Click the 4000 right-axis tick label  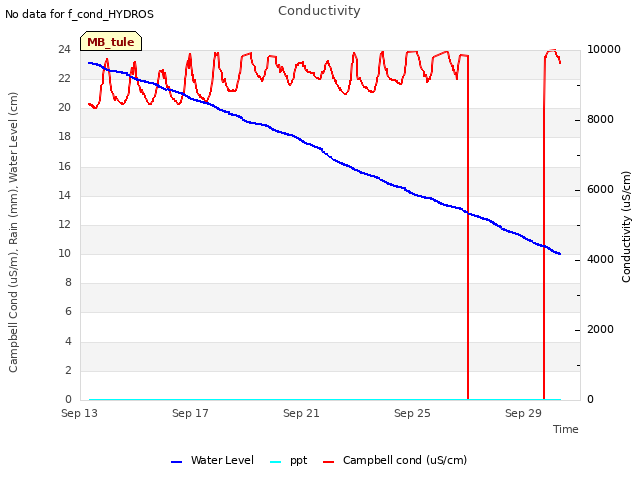(x=600, y=260)
